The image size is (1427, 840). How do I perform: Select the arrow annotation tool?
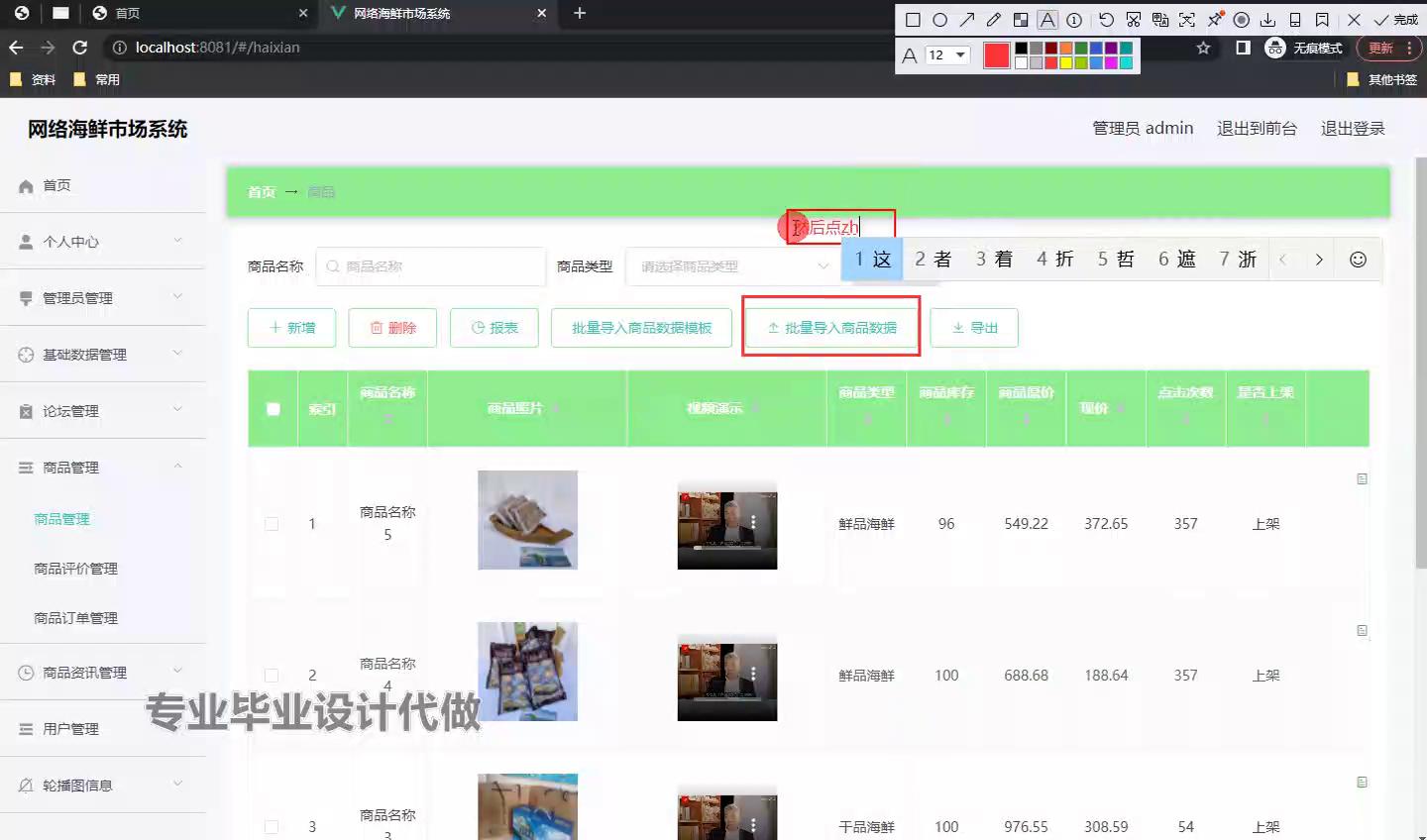966,20
